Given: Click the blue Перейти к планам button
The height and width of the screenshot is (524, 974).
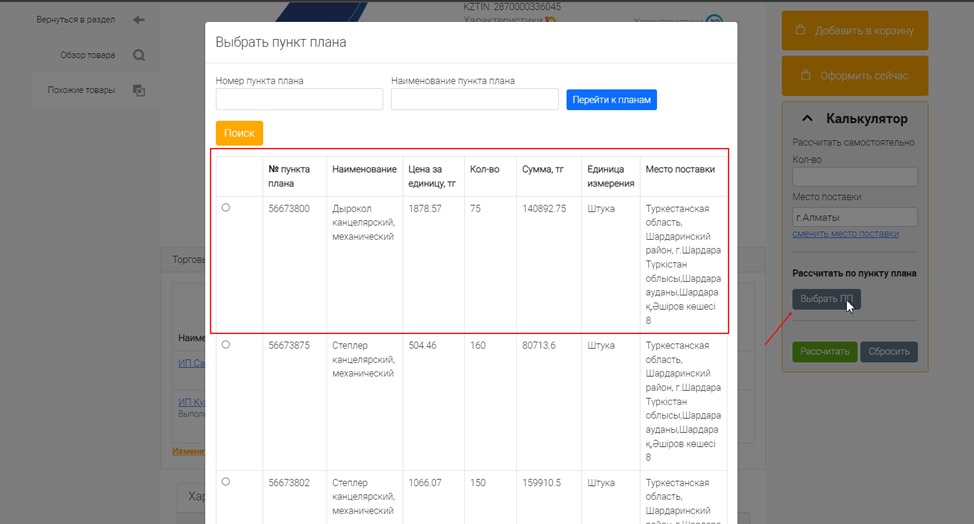Looking at the screenshot, I should [x=611, y=100].
